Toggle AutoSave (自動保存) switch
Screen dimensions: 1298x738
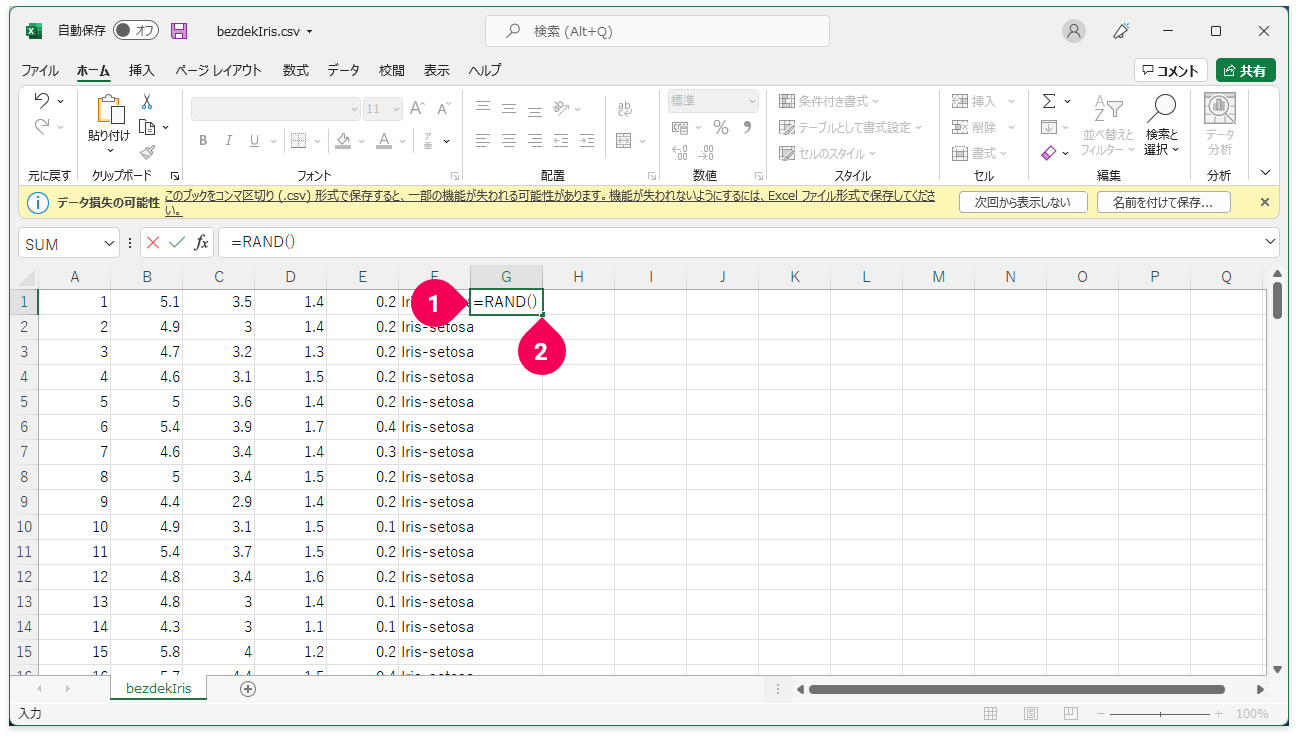point(135,31)
